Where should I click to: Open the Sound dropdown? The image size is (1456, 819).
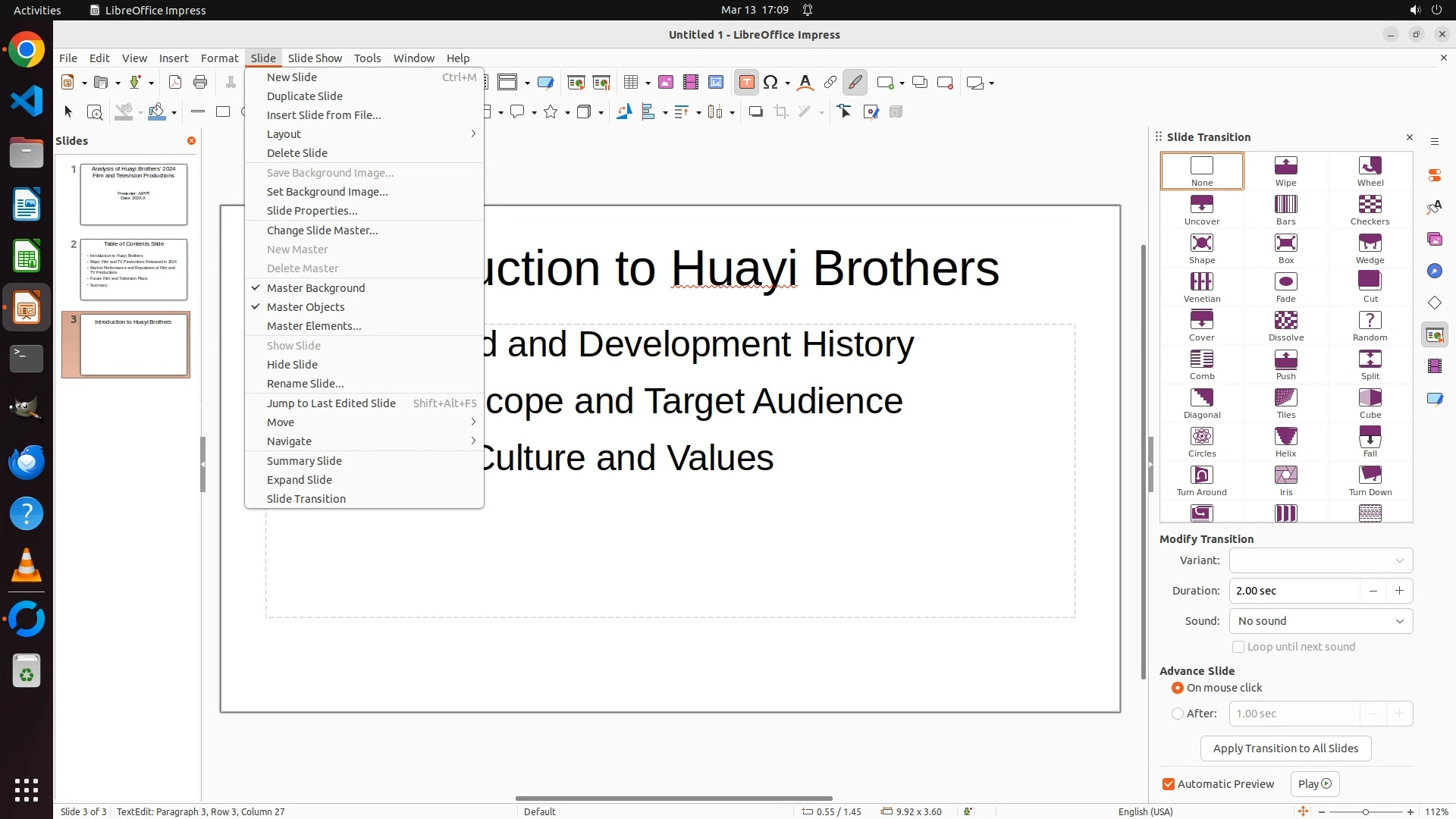pyautogui.click(x=1320, y=621)
